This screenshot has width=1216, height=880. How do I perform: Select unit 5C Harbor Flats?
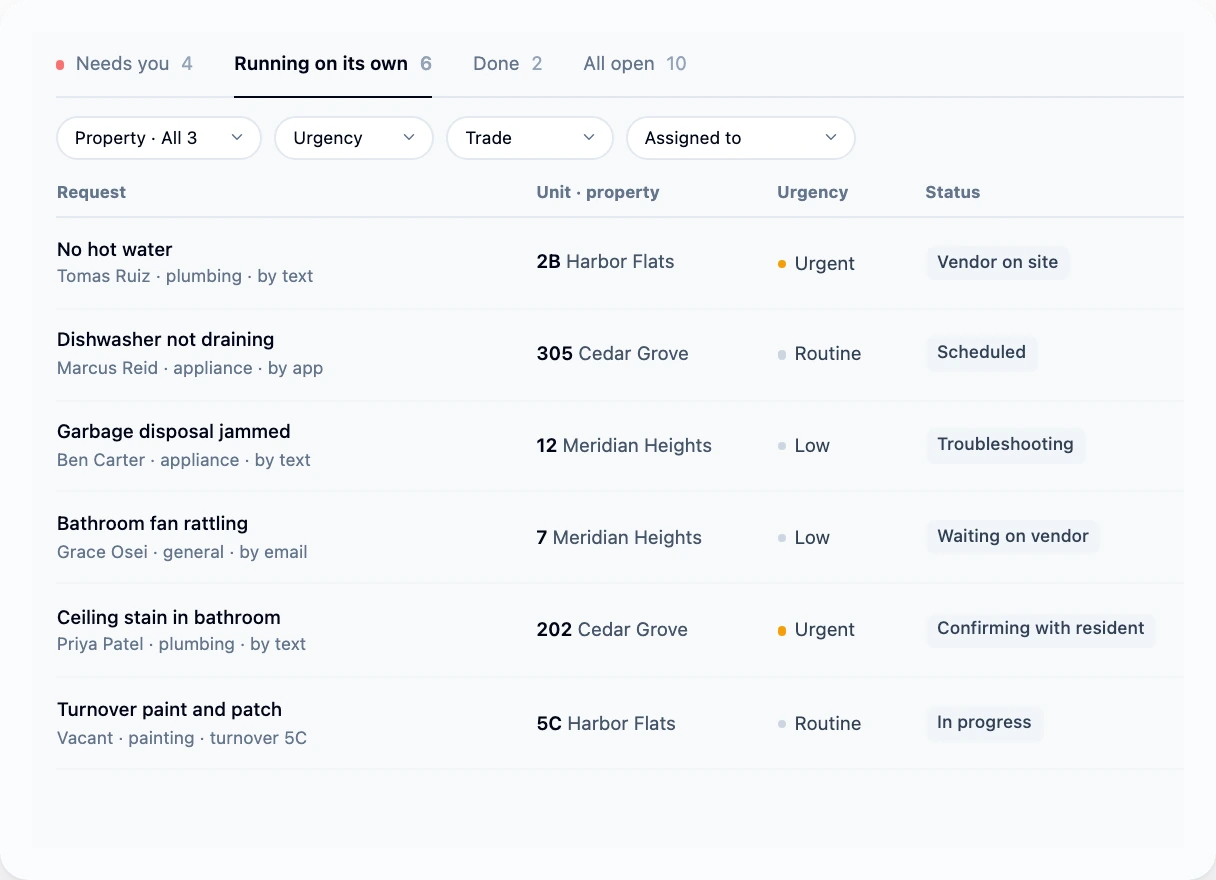pos(606,724)
